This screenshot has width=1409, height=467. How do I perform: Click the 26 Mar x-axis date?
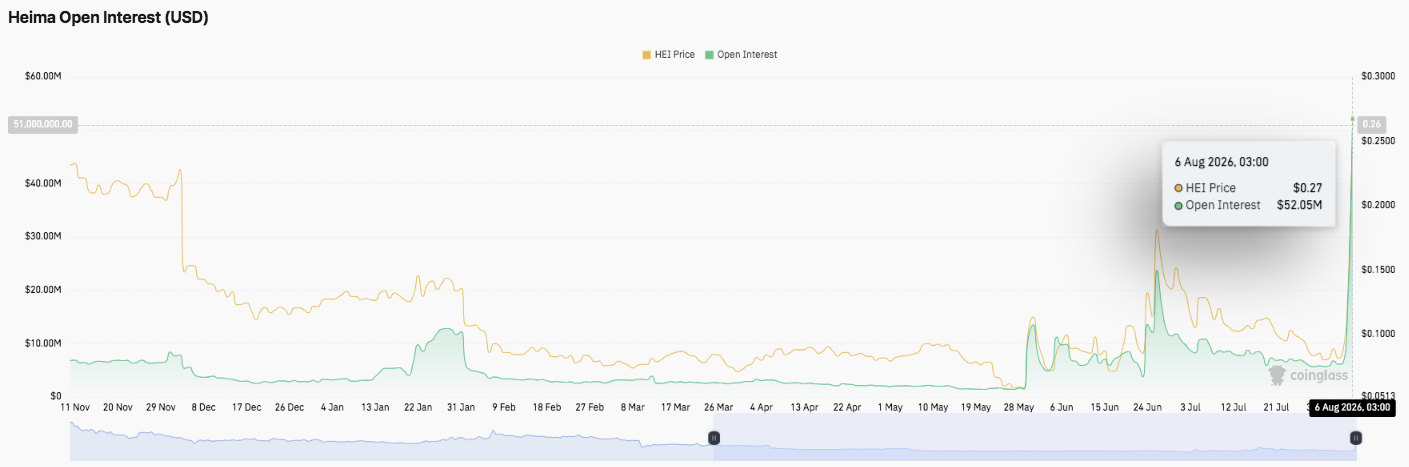pyautogui.click(x=718, y=408)
